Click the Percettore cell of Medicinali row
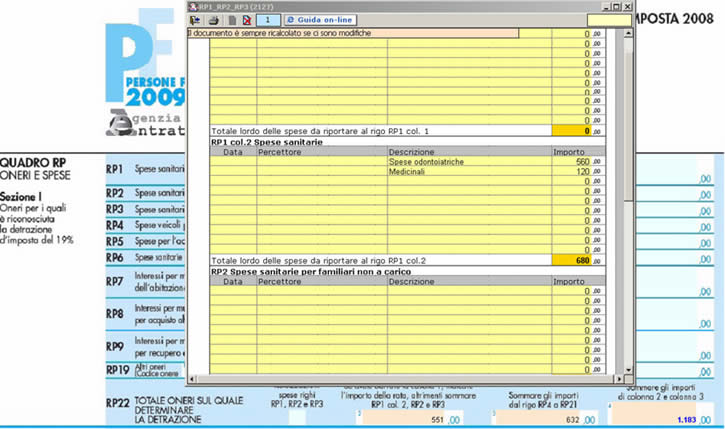Screen dimensions: 725x429 pos(321,172)
